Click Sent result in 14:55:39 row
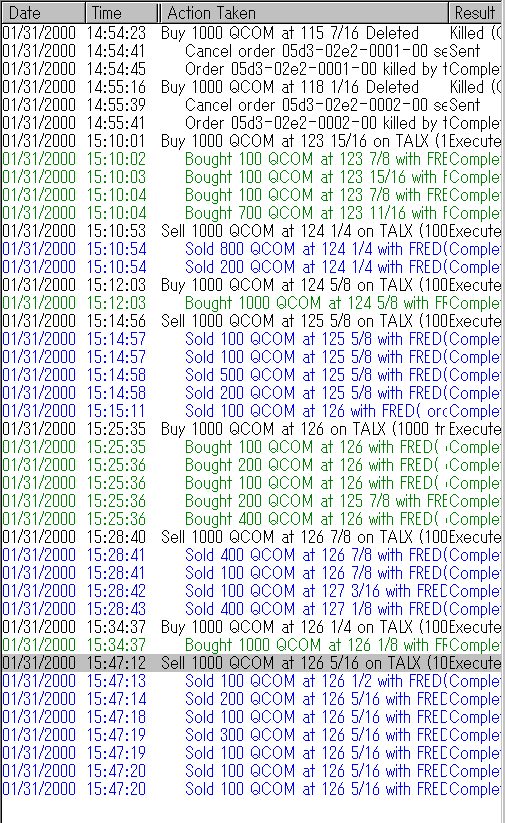The width and height of the screenshot is (505, 823). [x=465, y=105]
